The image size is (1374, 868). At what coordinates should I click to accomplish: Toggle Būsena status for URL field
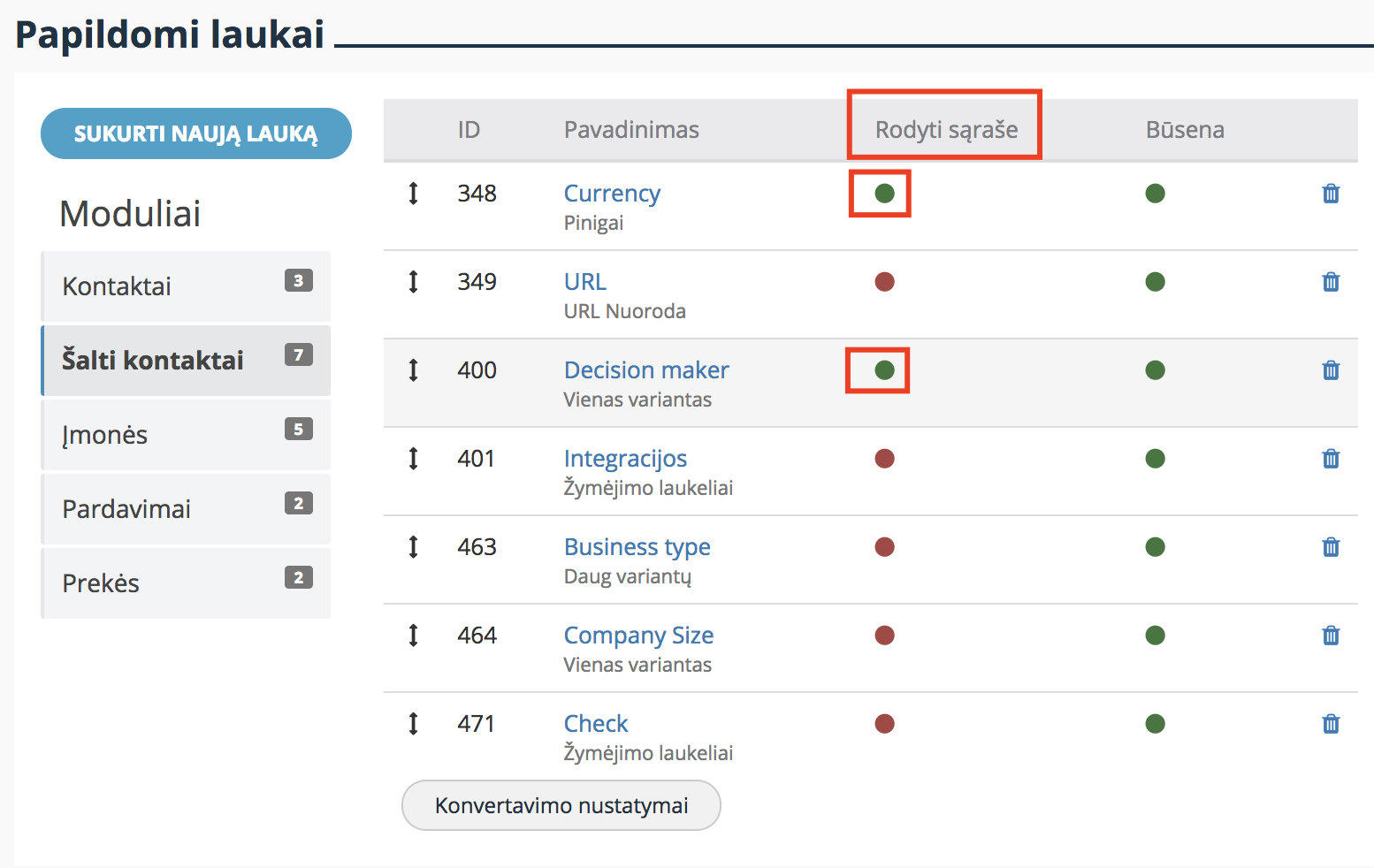click(x=1155, y=282)
